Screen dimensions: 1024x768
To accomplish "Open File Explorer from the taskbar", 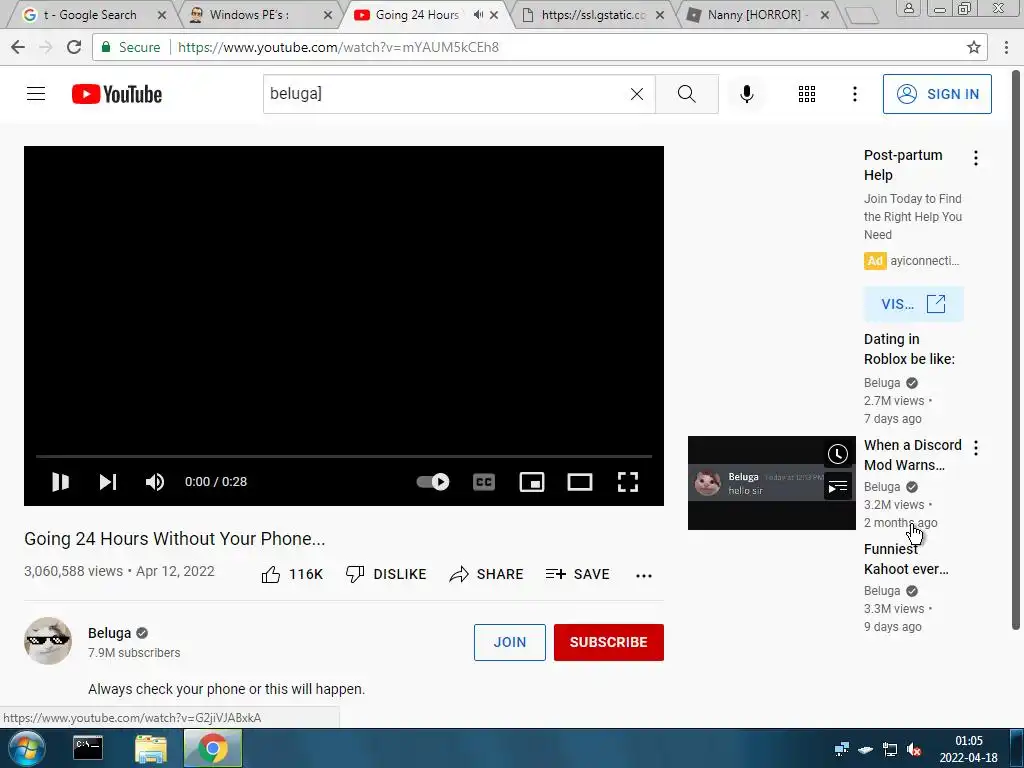I will (151, 748).
